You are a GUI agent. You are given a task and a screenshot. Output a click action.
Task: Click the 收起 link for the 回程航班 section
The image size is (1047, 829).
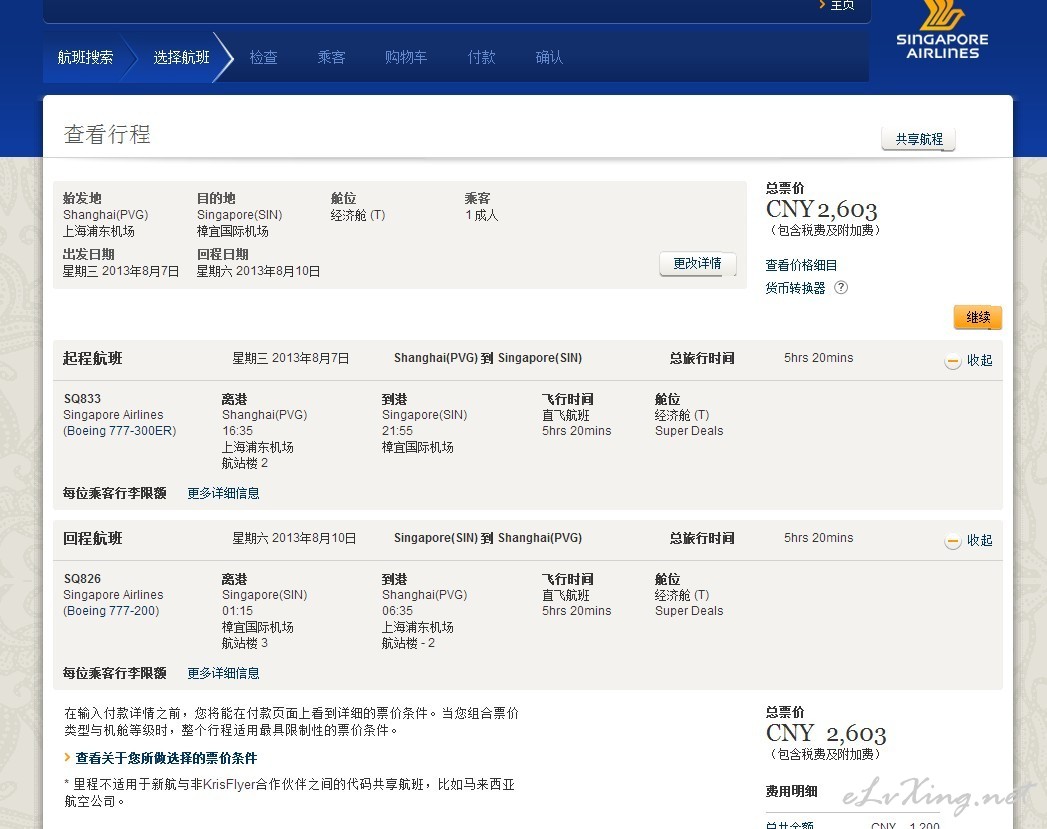[x=980, y=540]
